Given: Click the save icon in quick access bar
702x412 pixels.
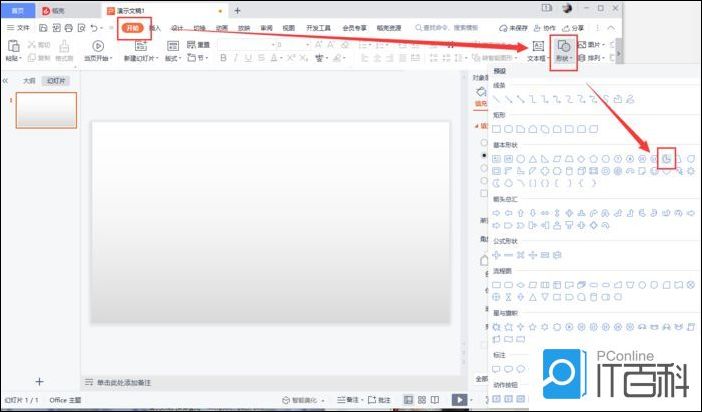Looking at the screenshot, I should tap(43, 28).
